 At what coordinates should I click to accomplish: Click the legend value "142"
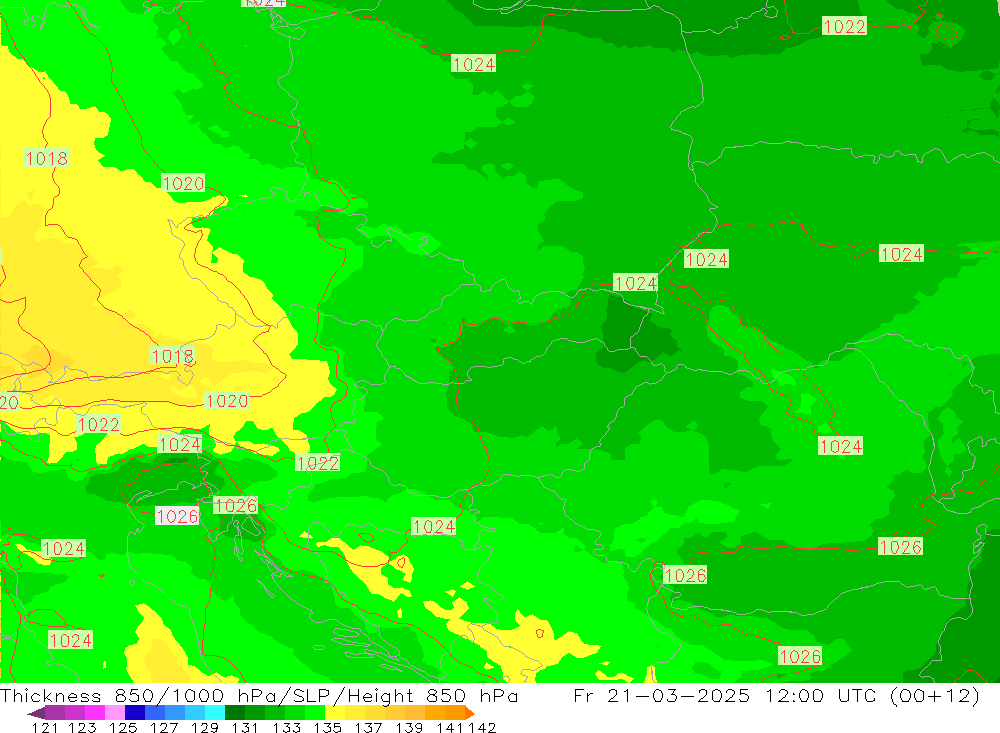(x=482, y=727)
